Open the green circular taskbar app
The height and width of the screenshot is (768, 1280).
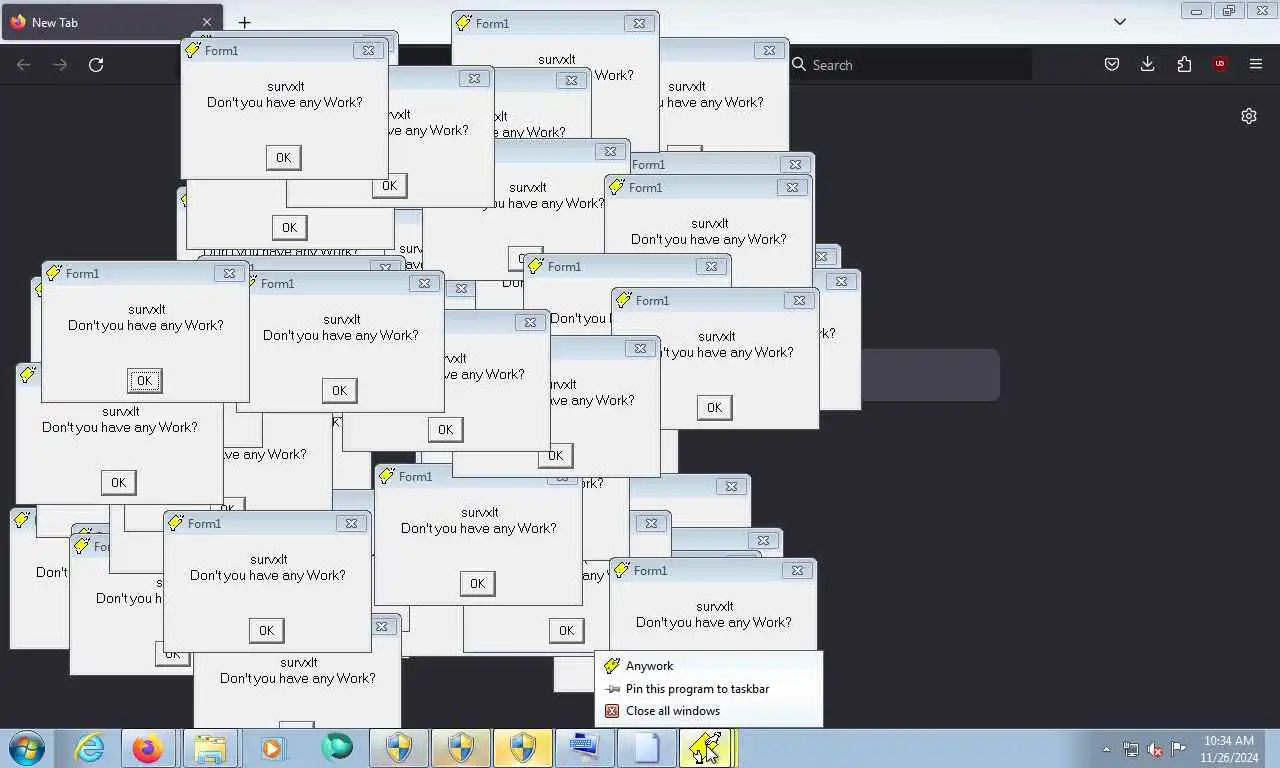point(337,748)
